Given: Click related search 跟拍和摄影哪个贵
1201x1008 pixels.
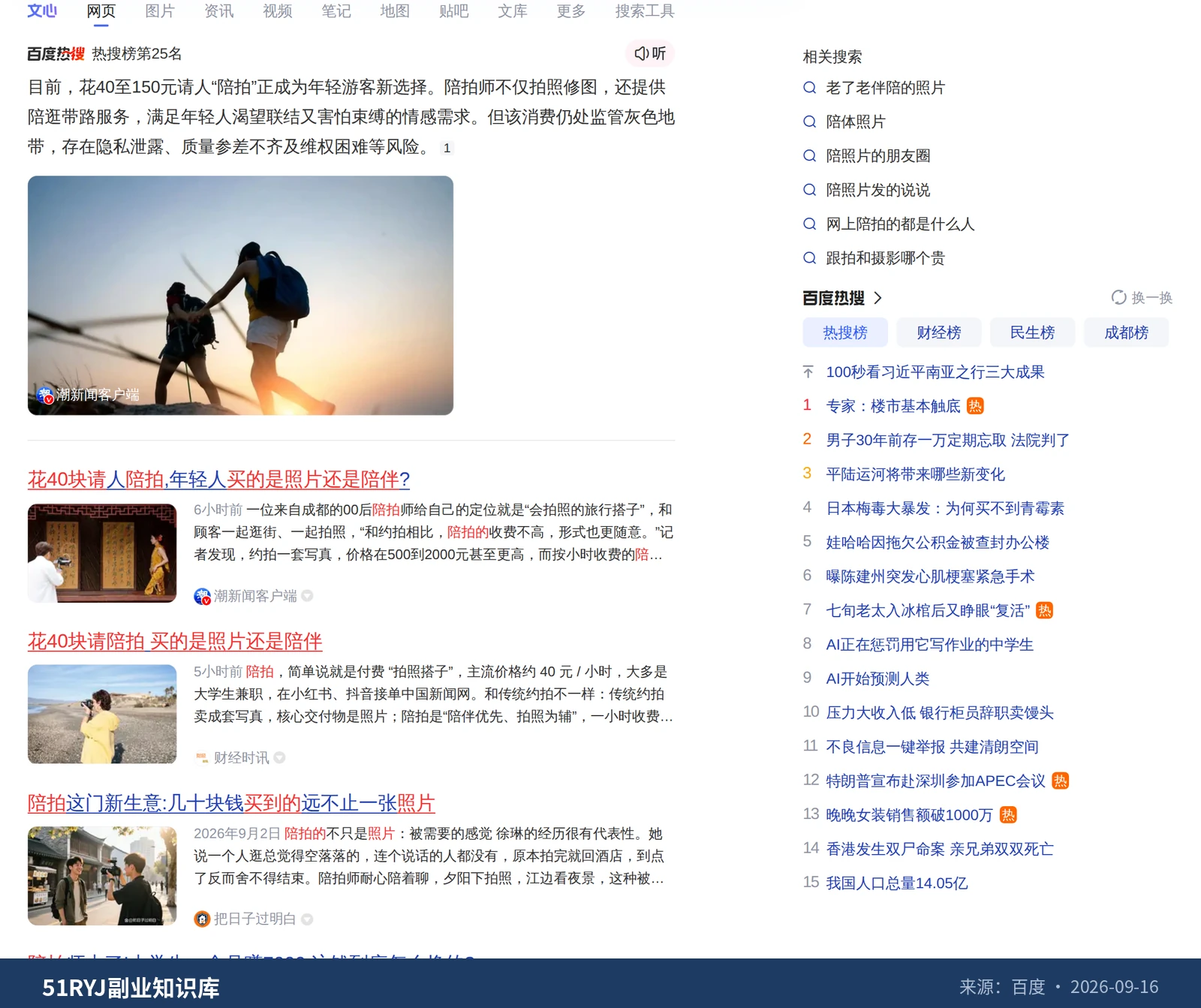Looking at the screenshot, I should [x=885, y=258].
